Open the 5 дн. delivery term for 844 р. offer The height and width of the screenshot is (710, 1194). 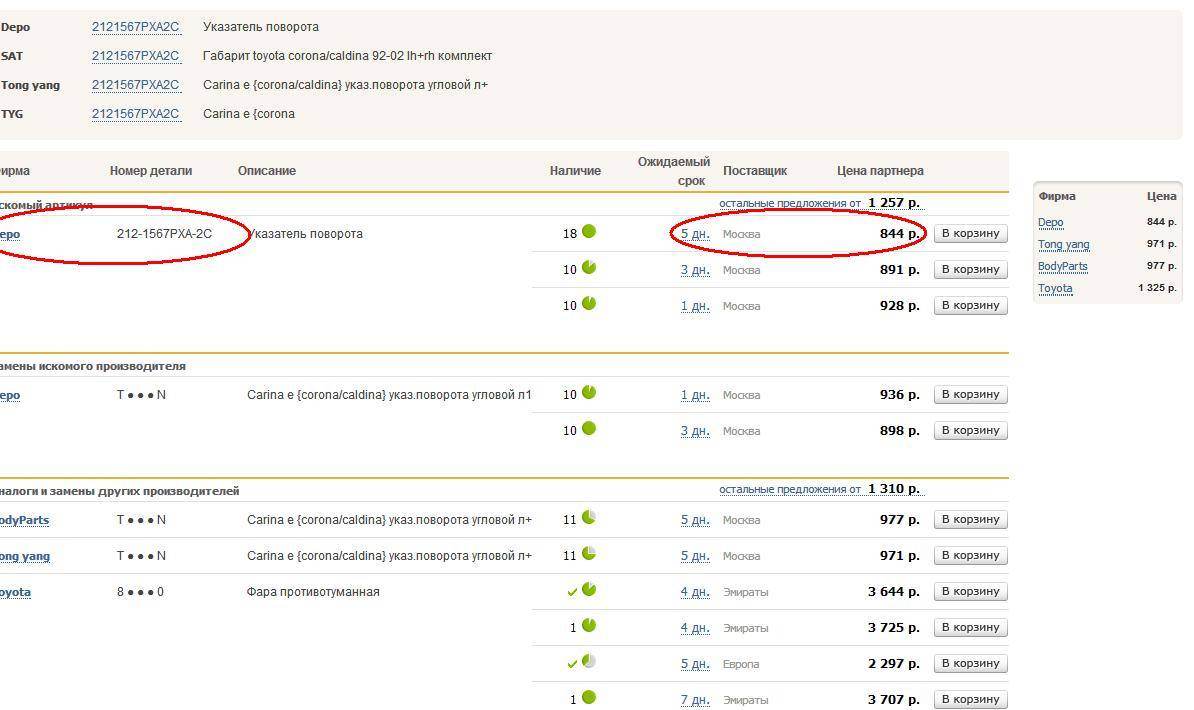695,234
